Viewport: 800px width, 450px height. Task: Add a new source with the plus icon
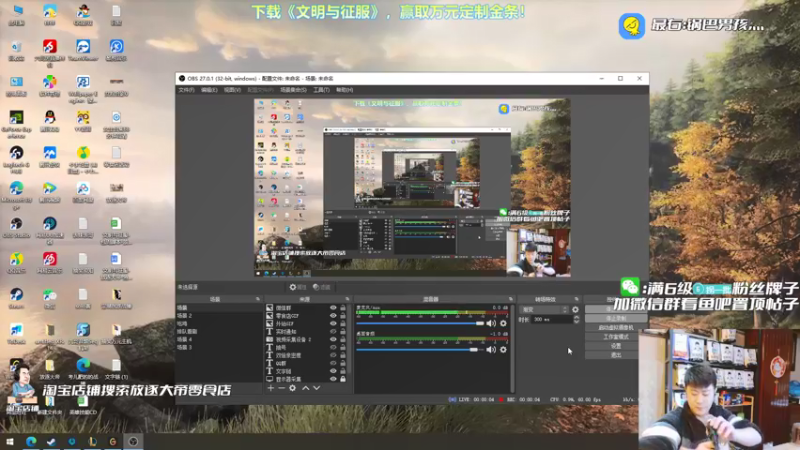click(x=270, y=388)
